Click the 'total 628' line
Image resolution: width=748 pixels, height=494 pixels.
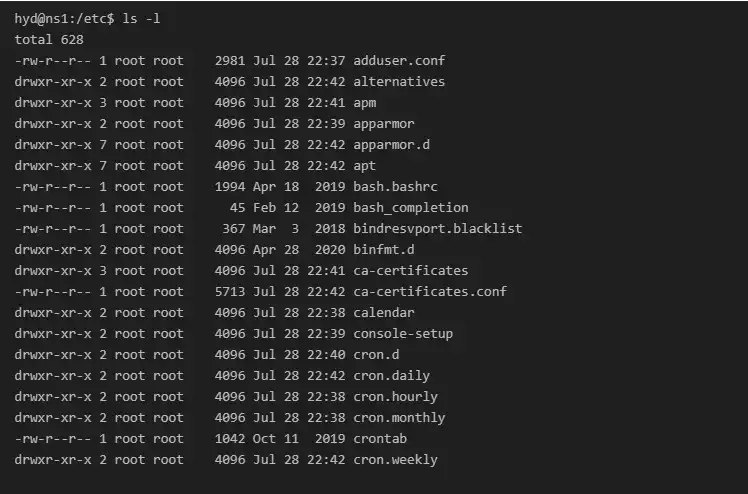click(49, 39)
